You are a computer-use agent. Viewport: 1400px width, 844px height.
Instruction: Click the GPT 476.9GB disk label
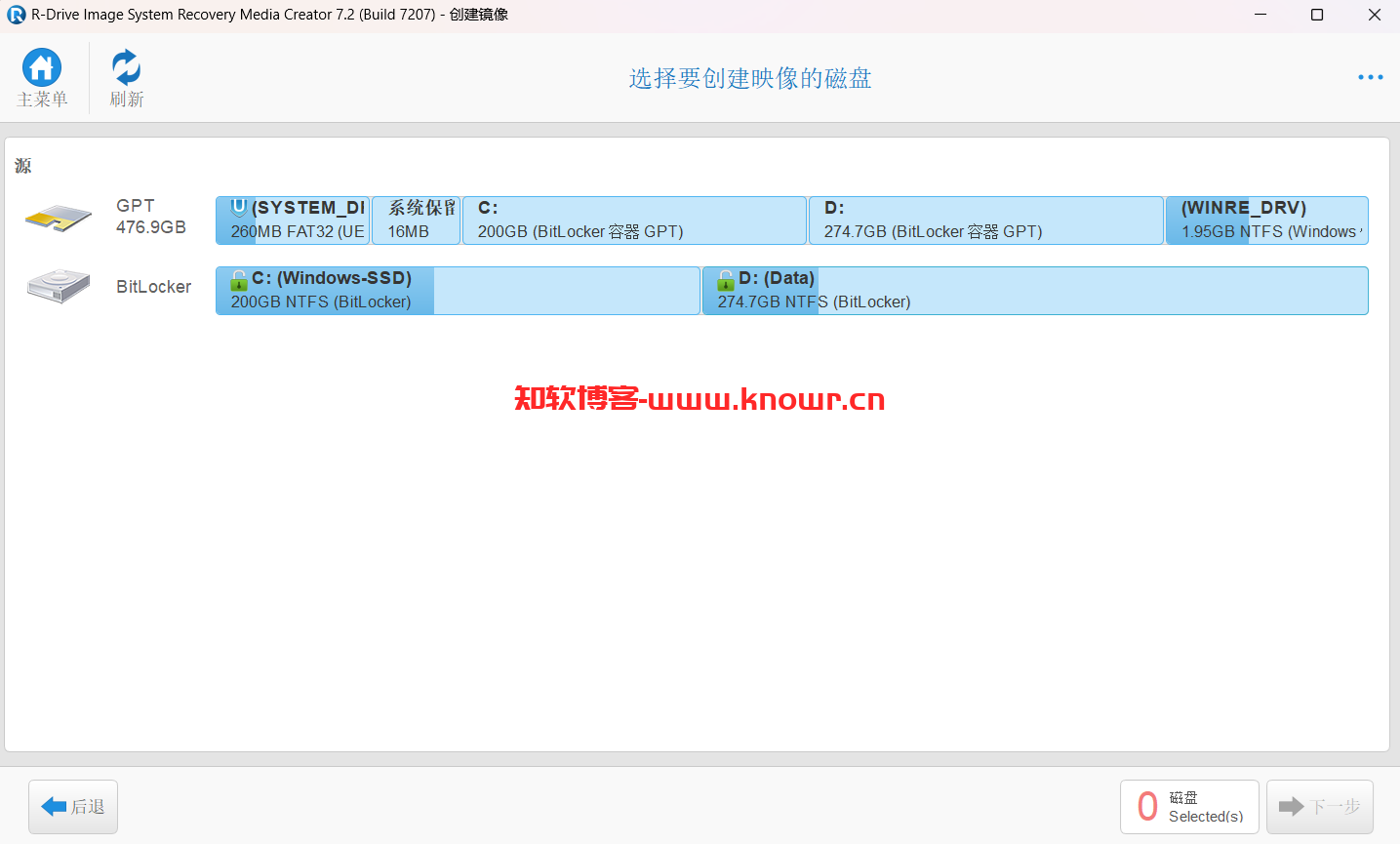[x=151, y=217]
